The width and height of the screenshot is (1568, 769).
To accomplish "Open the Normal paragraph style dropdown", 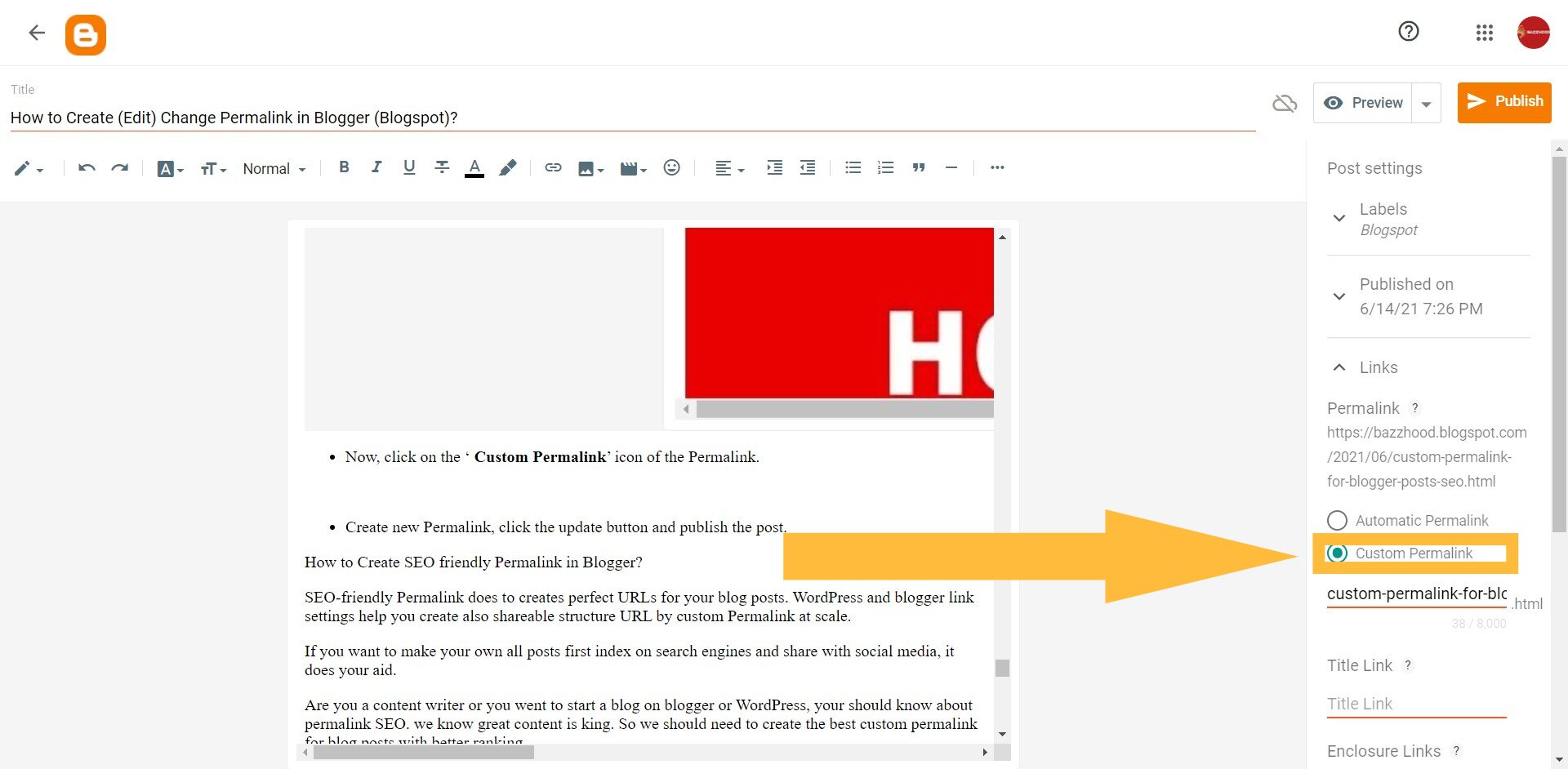I will [x=274, y=169].
